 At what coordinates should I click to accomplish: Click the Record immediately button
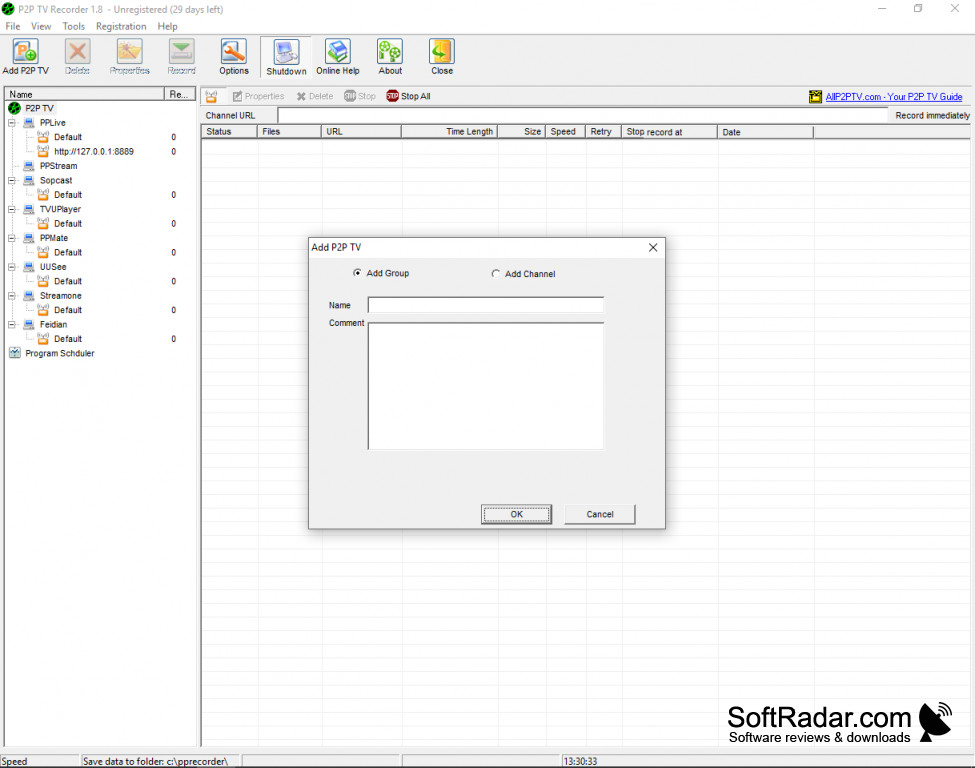(x=932, y=116)
